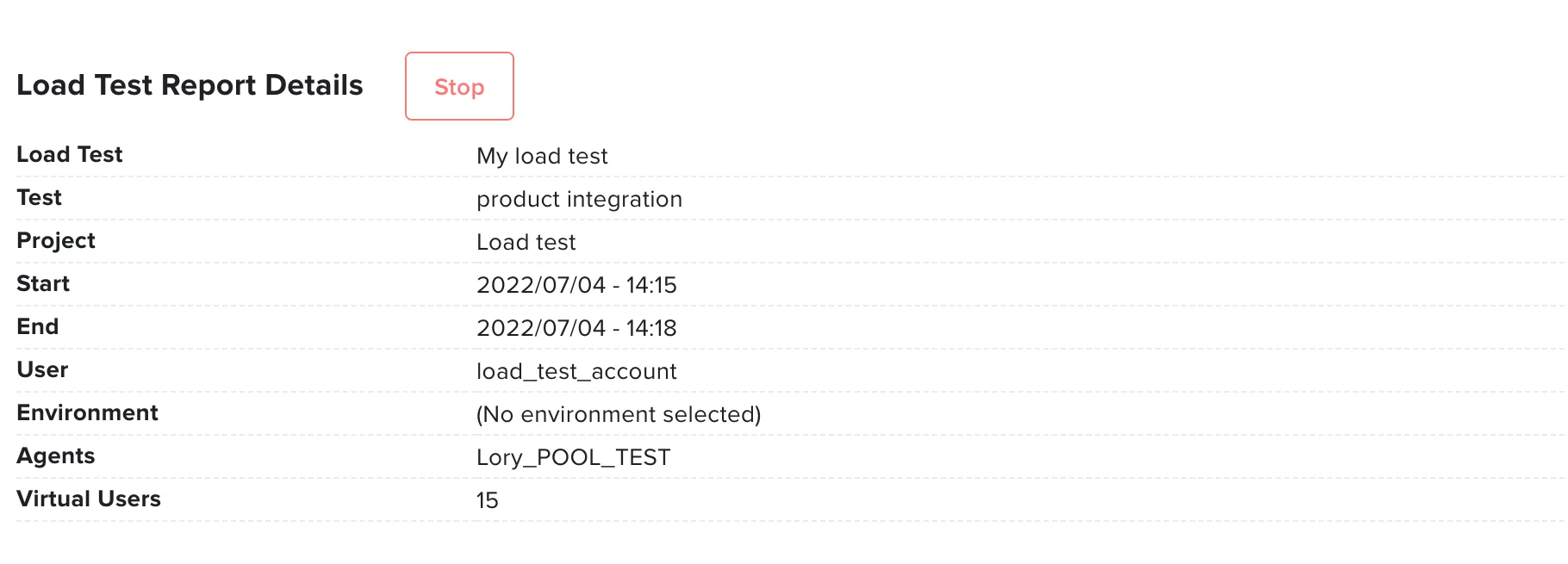
Task: Click the 'Load Test' row label
Action: tap(69, 155)
